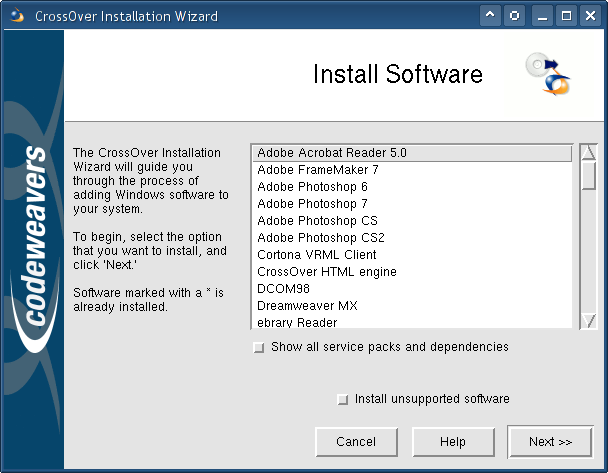This screenshot has width=608, height=473.
Task: Click the scrollbar up arrow
Action: (589, 152)
